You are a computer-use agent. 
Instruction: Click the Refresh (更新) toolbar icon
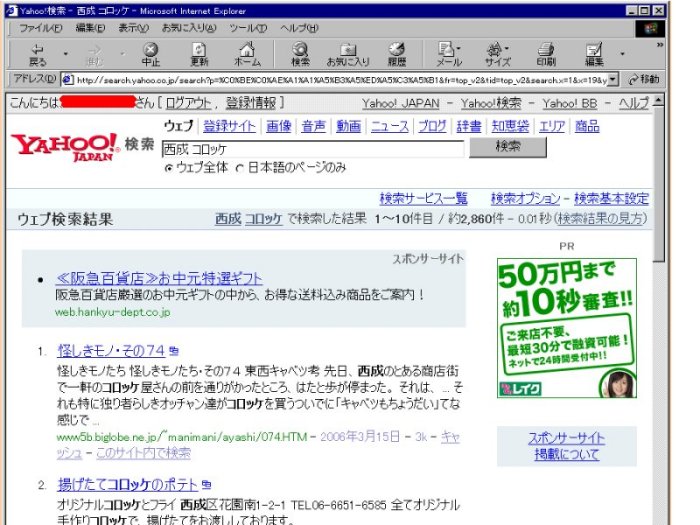[200, 51]
